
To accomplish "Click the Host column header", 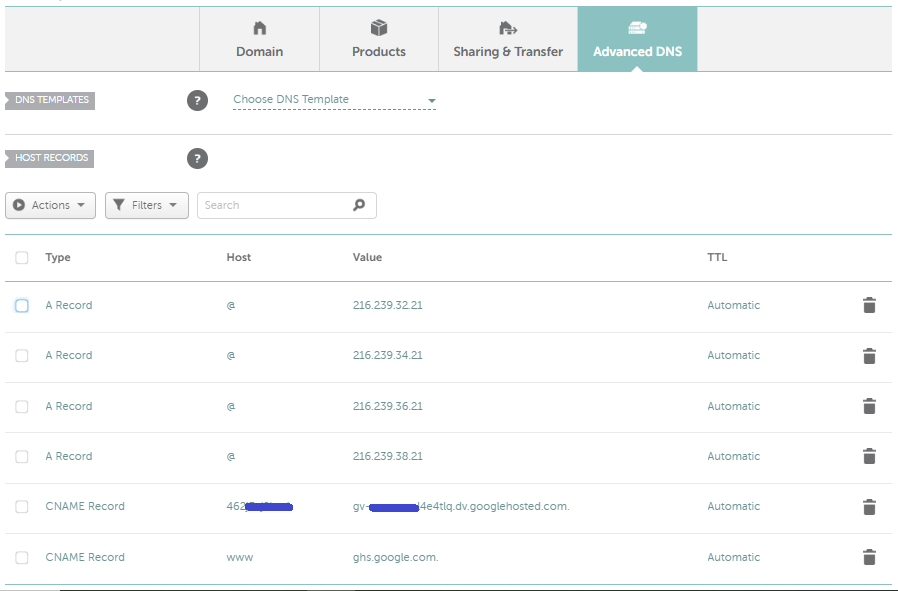I will coord(239,258).
